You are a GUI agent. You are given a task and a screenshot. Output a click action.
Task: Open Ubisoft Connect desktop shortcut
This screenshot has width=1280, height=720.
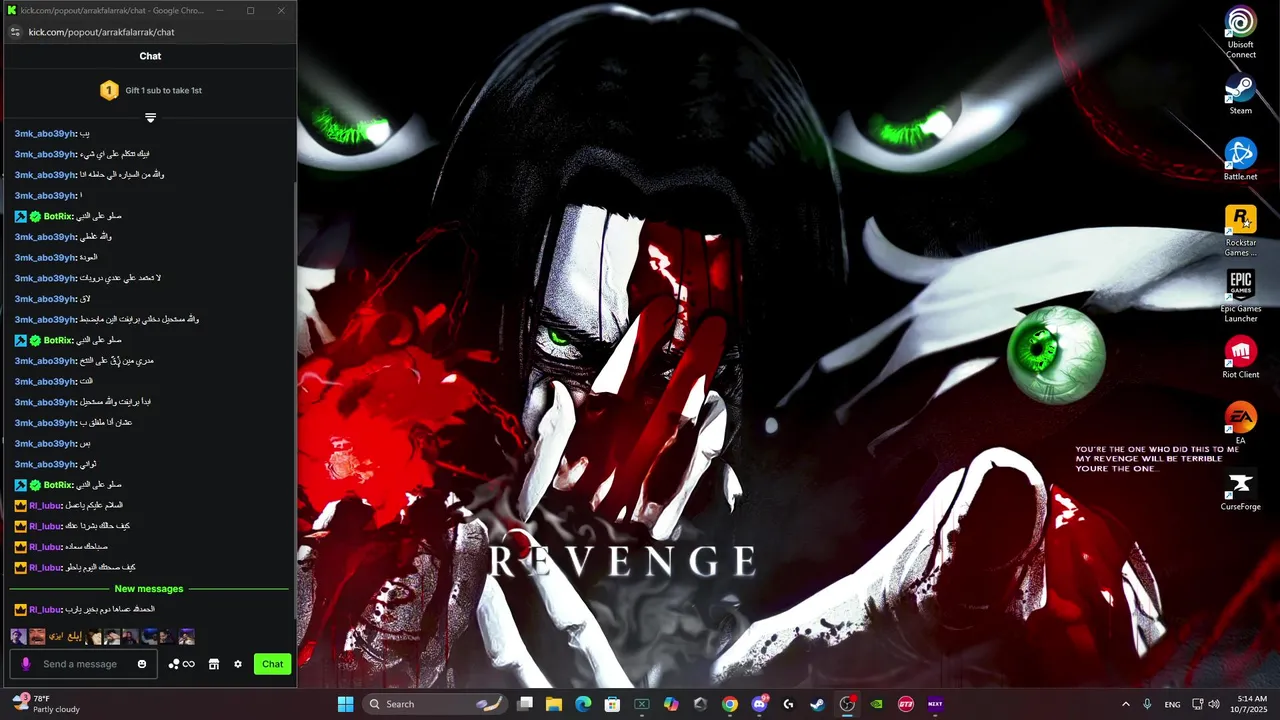pyautogui.click(x=1241, y=32)
